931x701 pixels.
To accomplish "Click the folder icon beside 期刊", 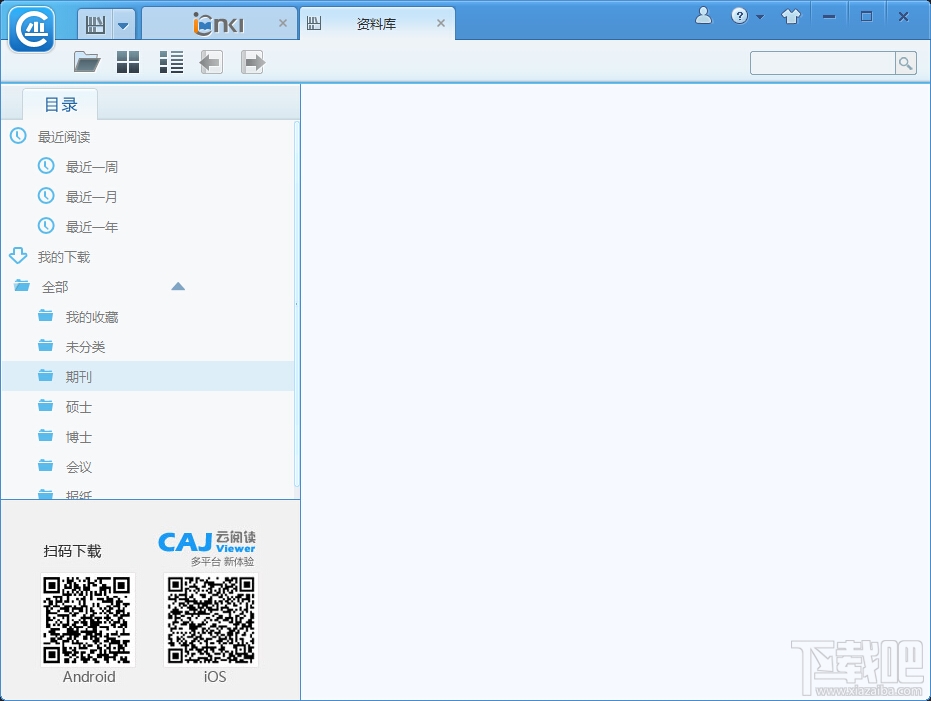I will 46,375.
